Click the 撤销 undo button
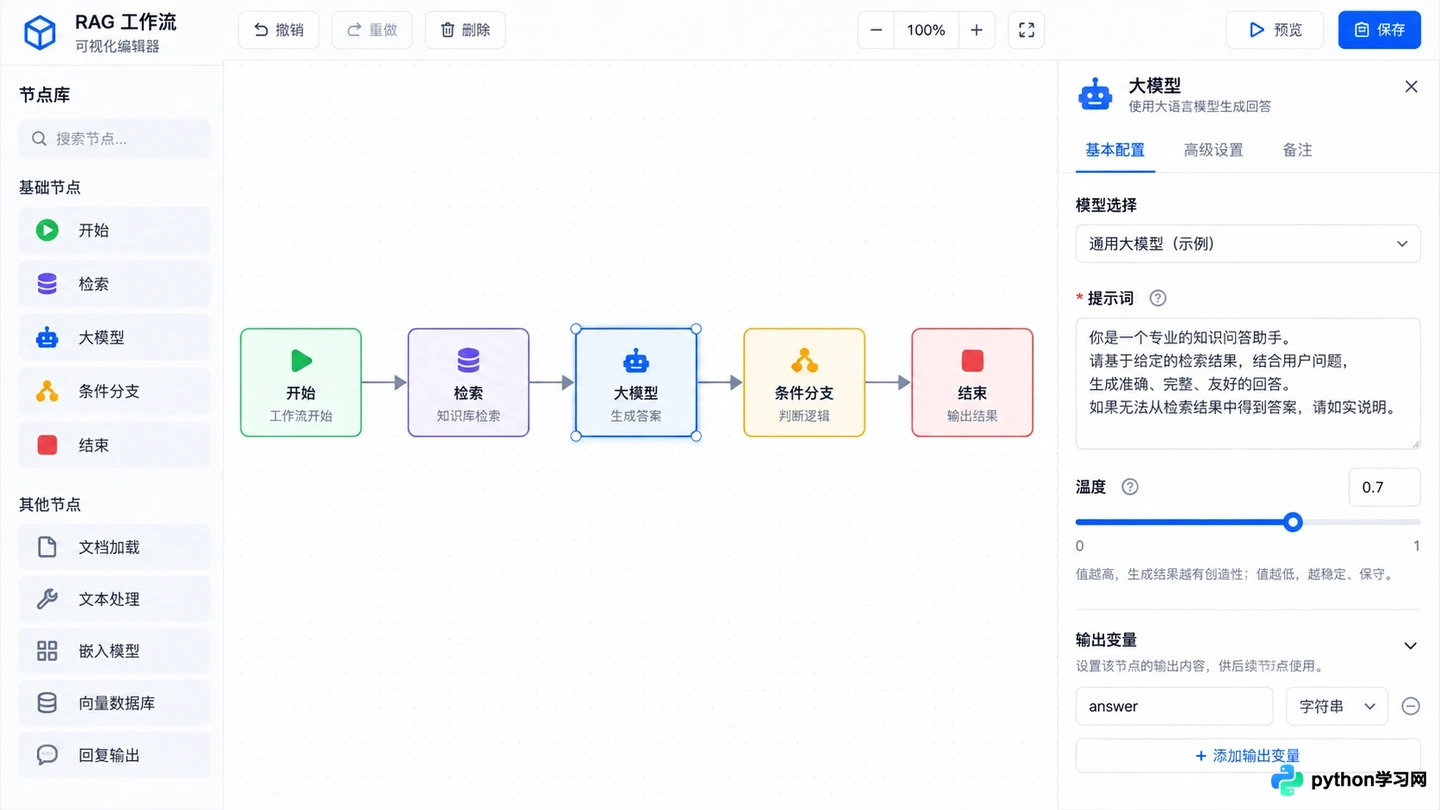1440x810 pixels. (x=278, y=30)
